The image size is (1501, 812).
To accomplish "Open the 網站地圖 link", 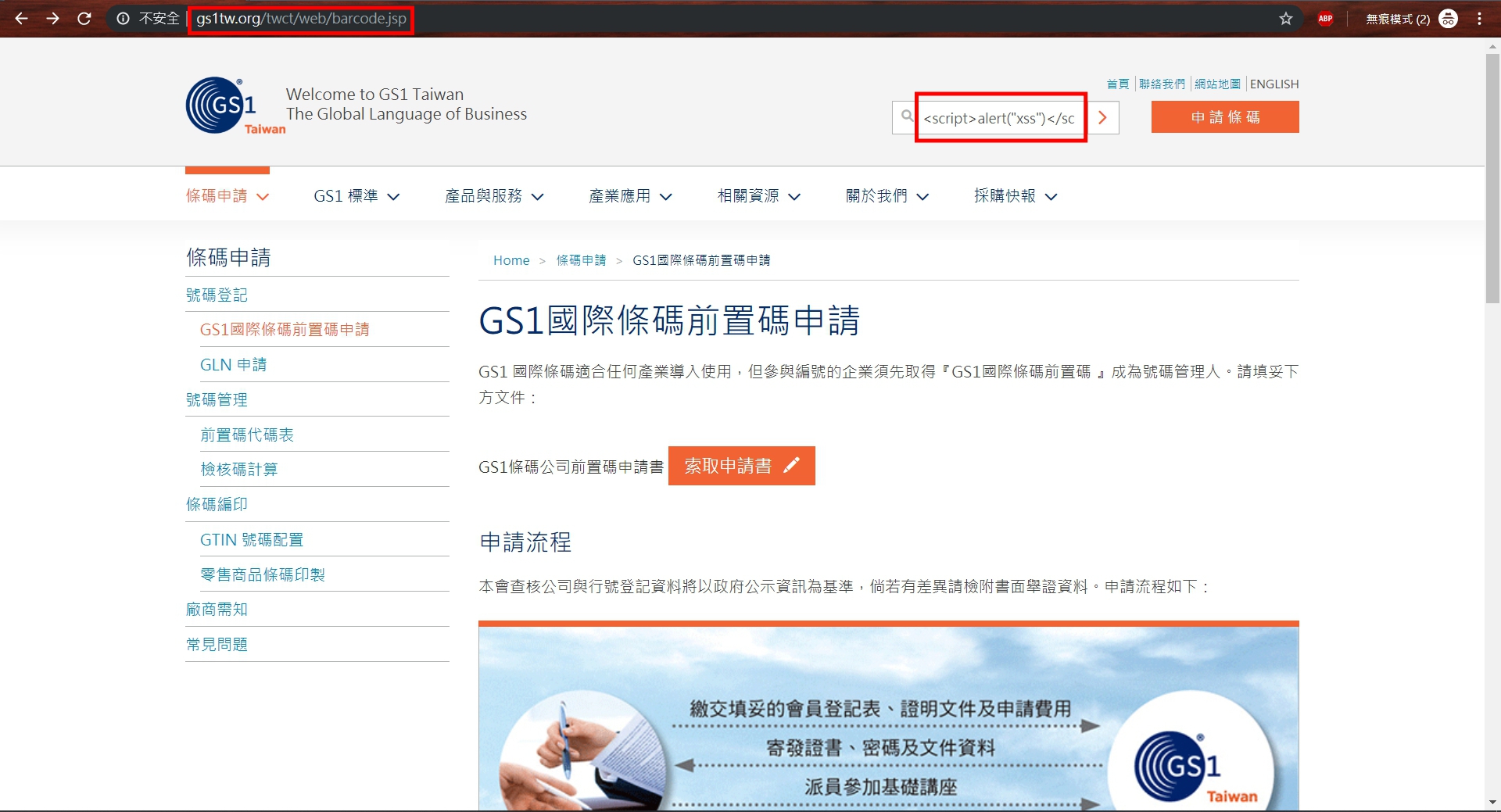I will [x=1217, y=84].
